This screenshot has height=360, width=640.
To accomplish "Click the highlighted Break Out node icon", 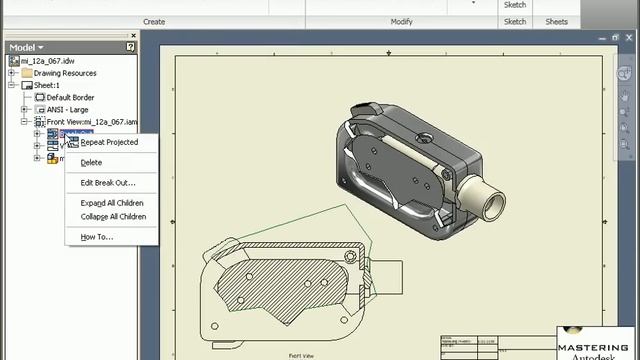I will click(x=53, y=133).
